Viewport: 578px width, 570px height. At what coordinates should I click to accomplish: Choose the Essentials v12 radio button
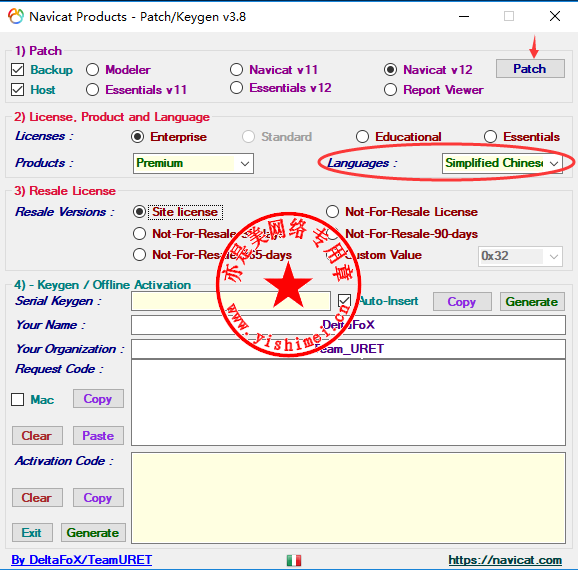tap(236, 88)
